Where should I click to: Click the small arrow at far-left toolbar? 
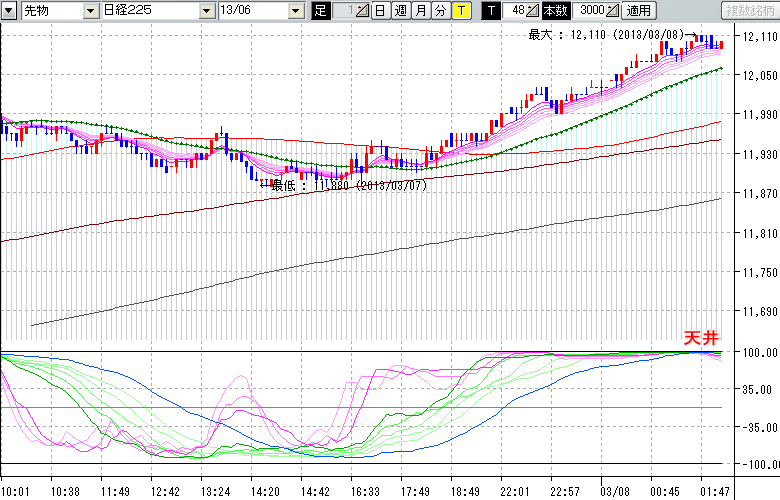[9, 11]
